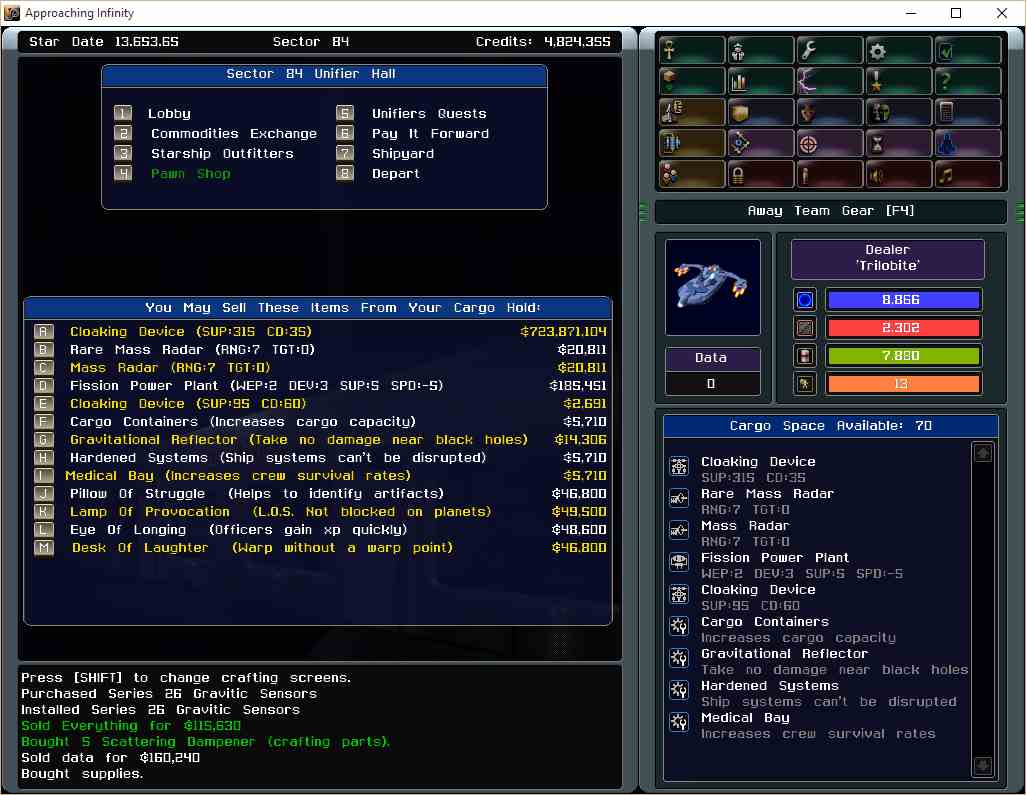Click the Trilobite ship portrait
Screen dimensions: 1026x795
(x=712, y=285)
